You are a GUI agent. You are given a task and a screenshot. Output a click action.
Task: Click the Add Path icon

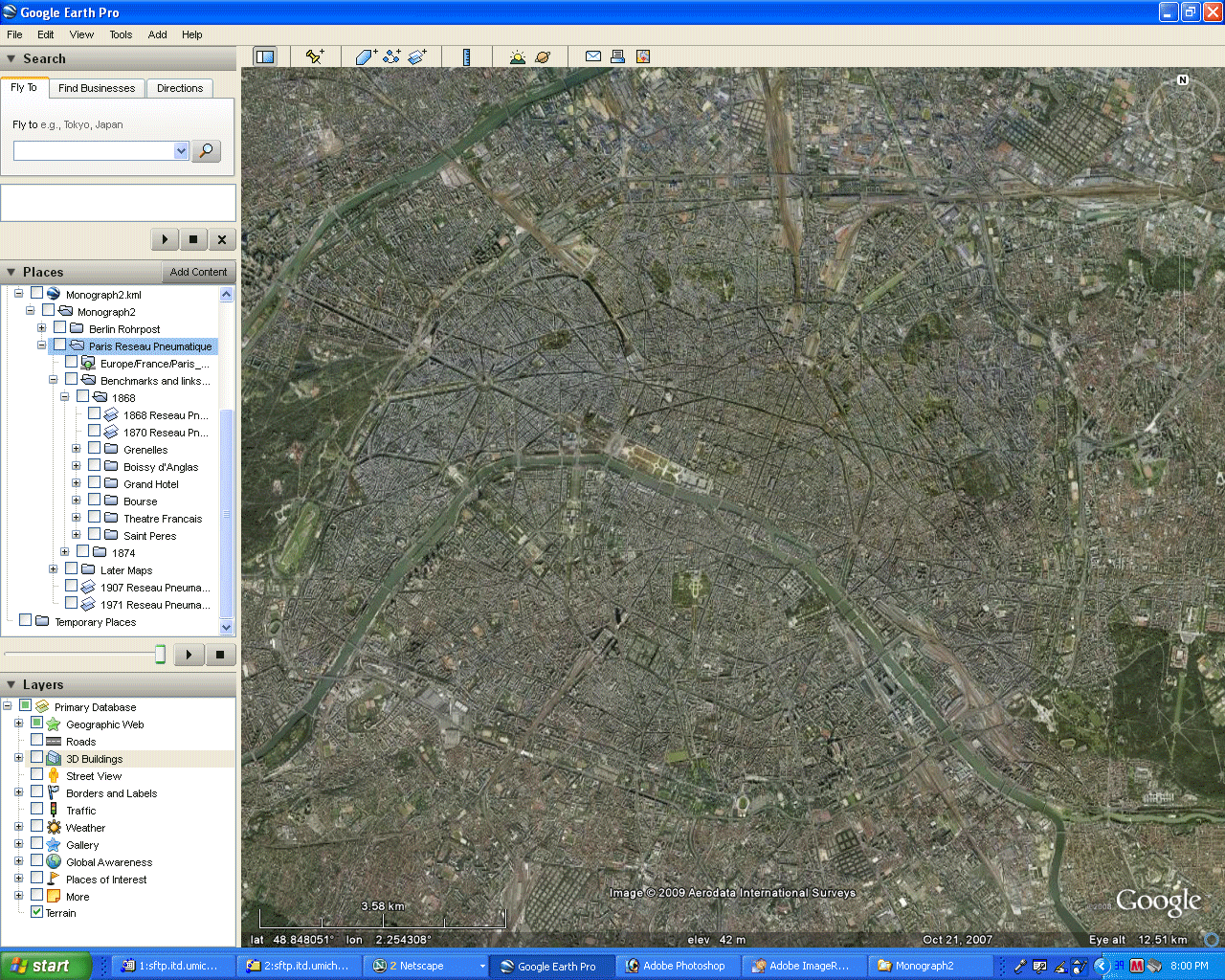pyautogui.click(x=391, y=56)
